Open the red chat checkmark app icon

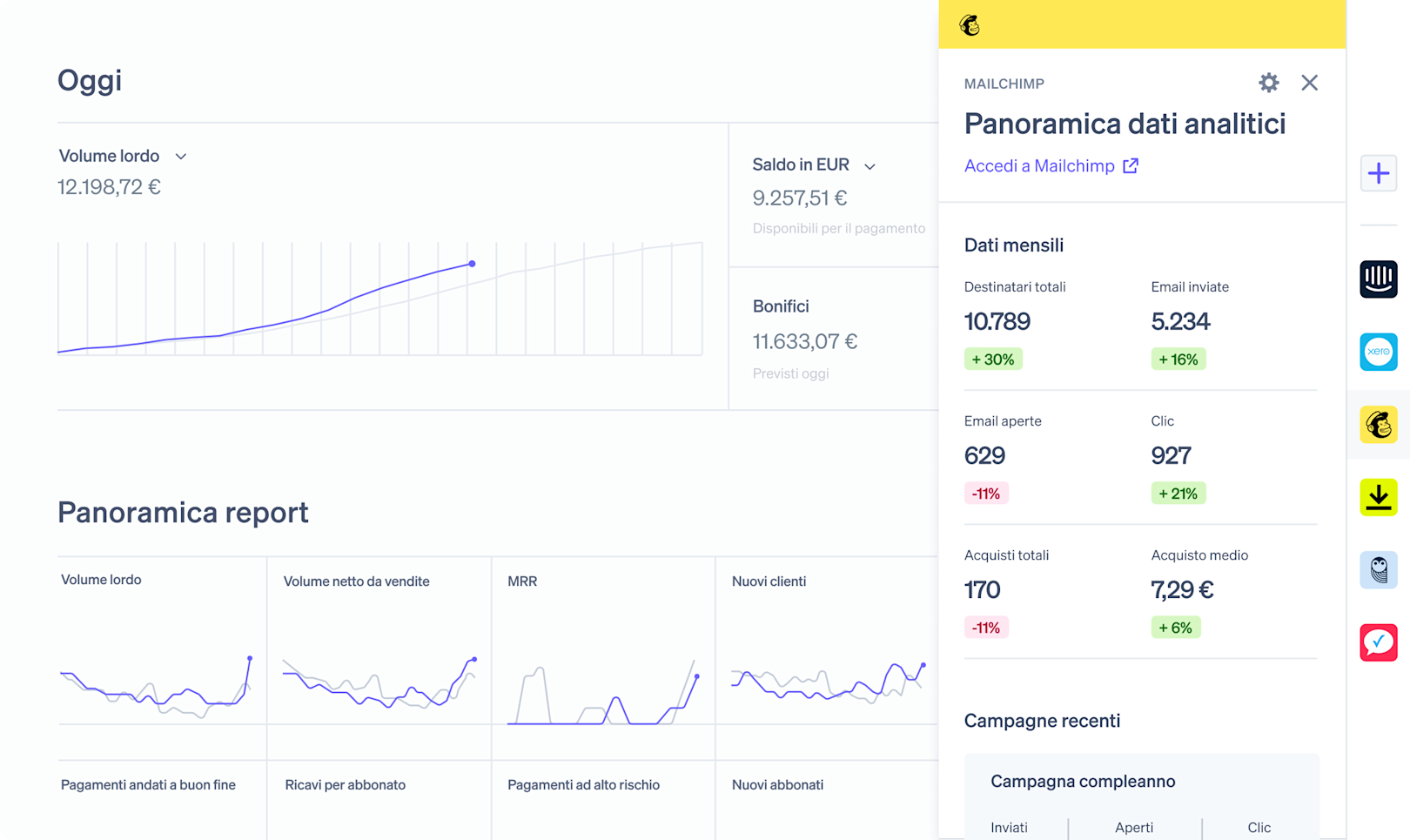click(1379, 642)
